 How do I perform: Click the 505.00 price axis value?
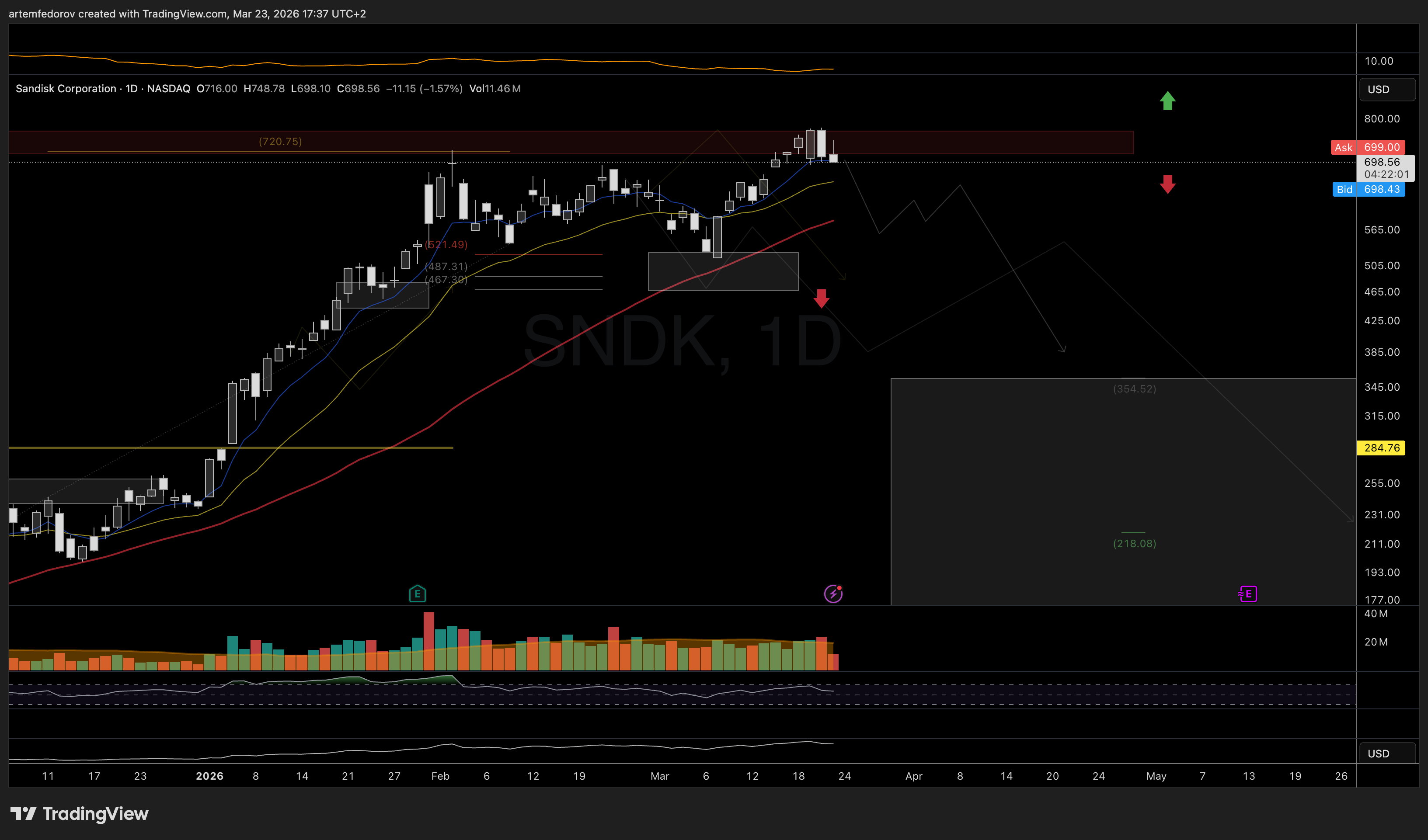click(1382, 265)
